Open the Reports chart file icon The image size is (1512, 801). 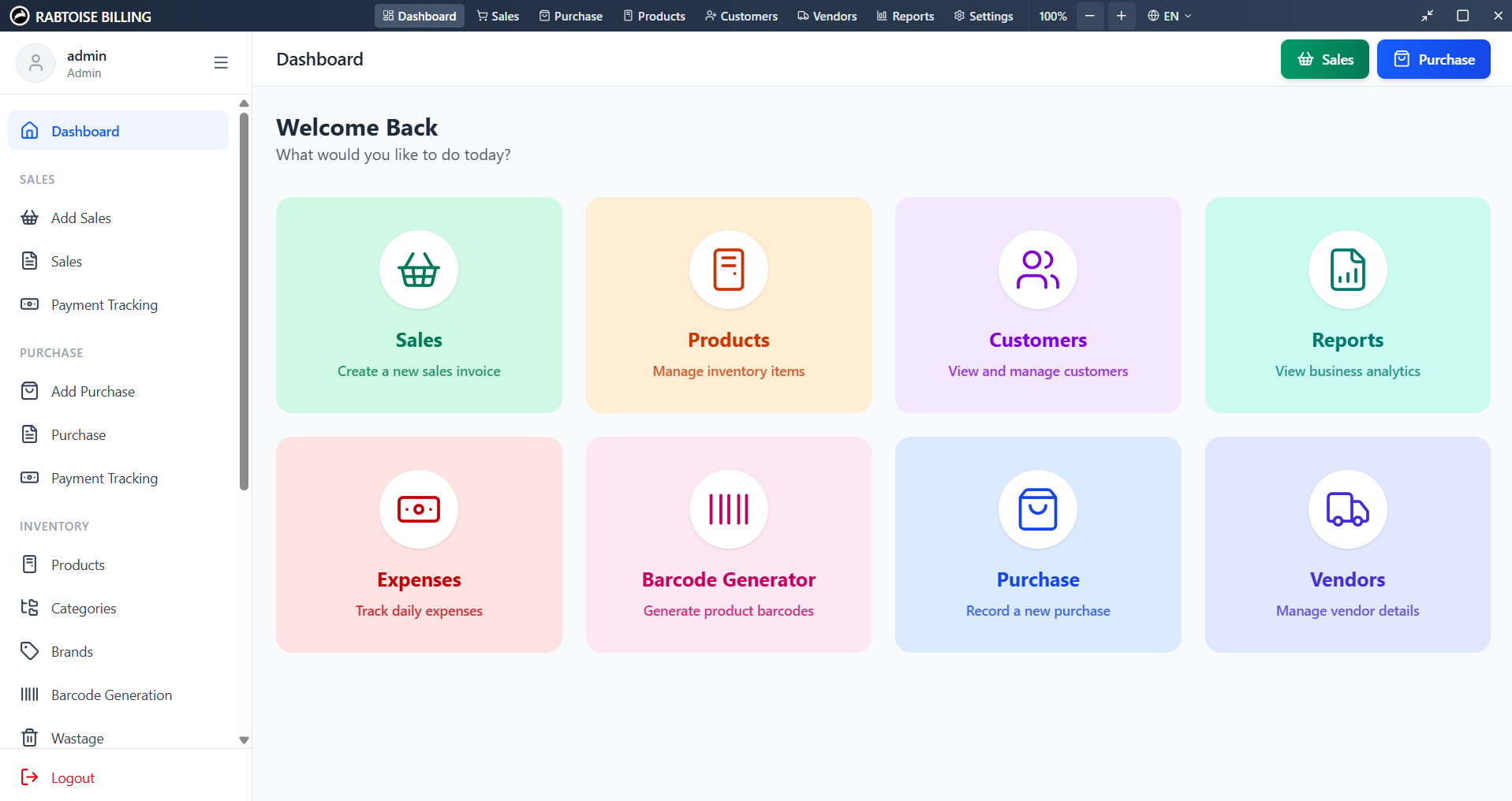tap(1348, 270)
